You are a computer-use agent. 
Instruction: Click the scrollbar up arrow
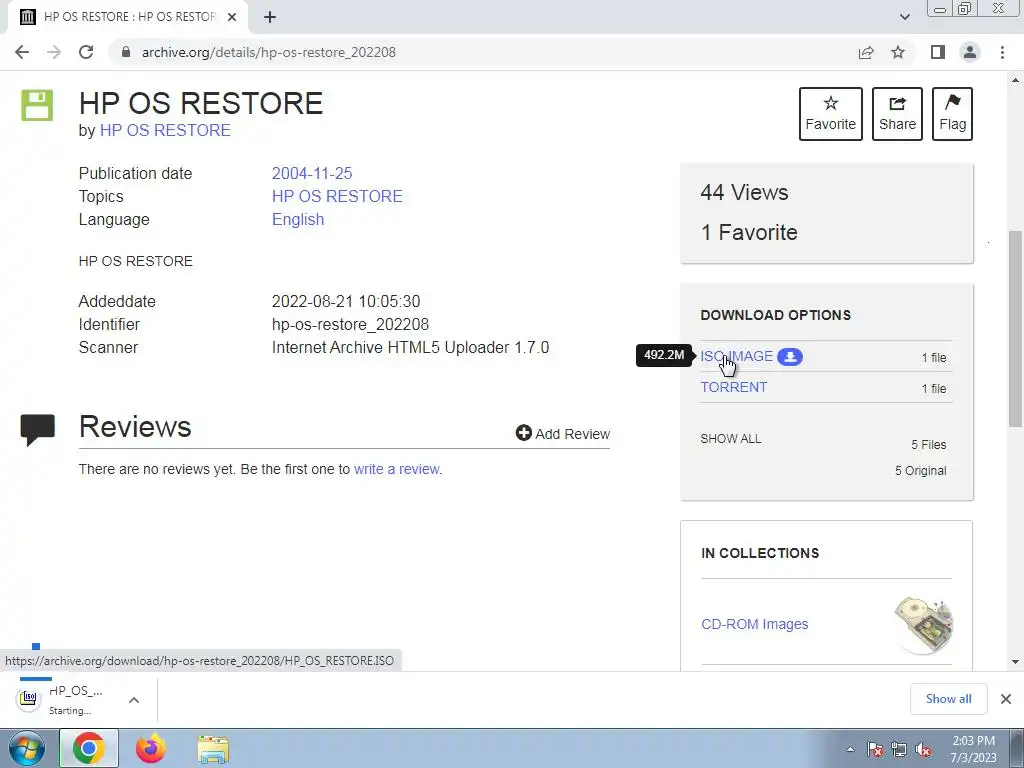click(x=1015, y=80)
